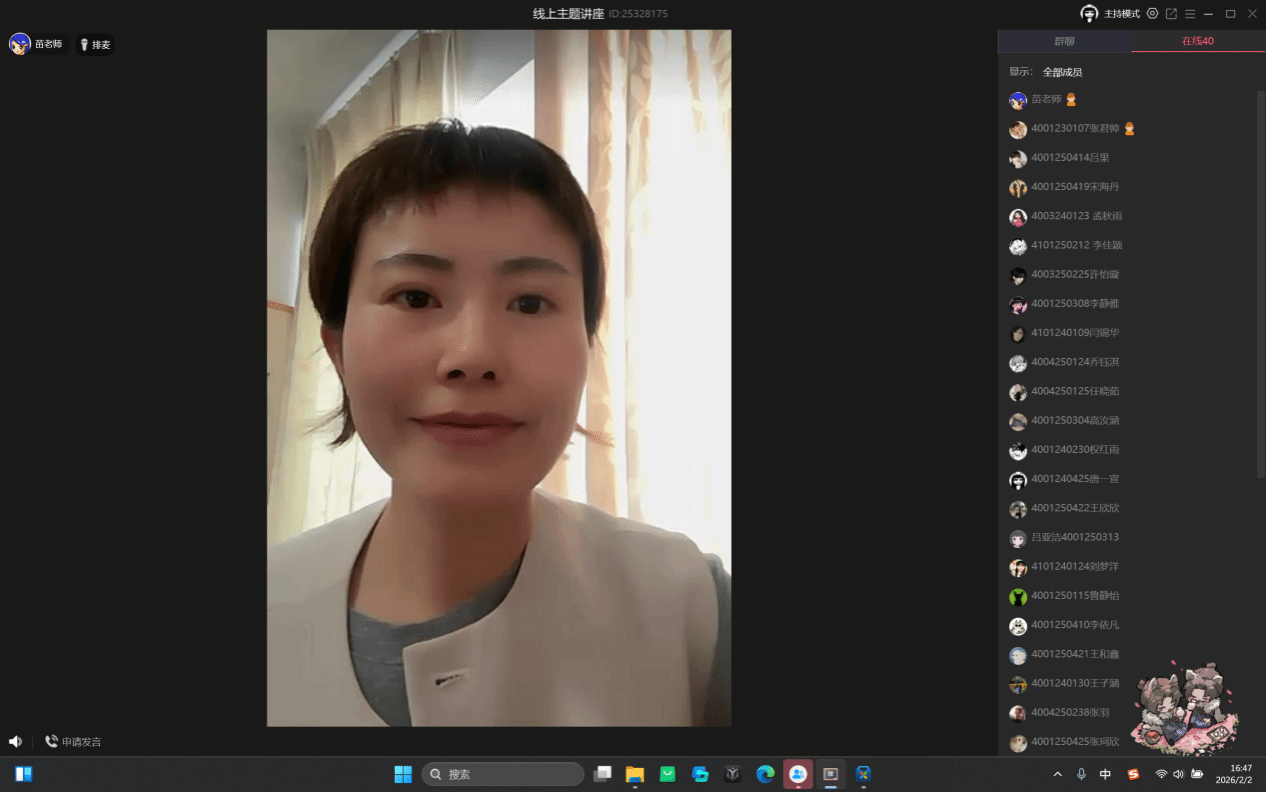Open the hamburger menu in title bar
Screen dimensions: 1266x792
point(1190,14)
